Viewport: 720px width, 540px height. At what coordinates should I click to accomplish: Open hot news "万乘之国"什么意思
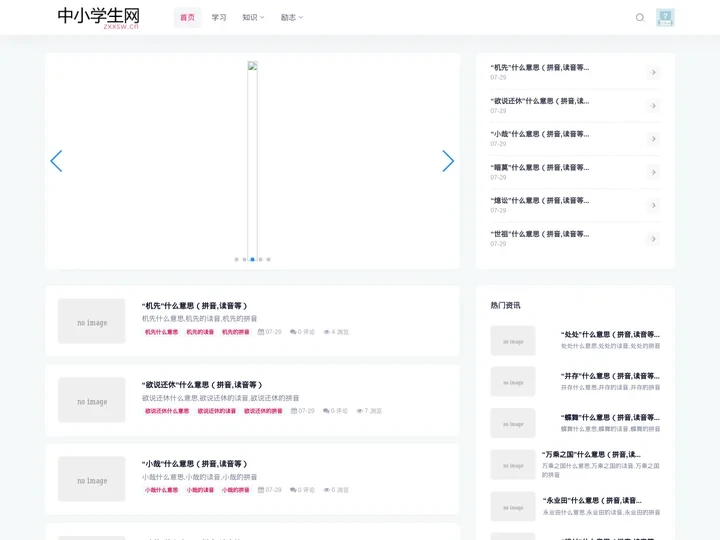(x=591, y=455)
